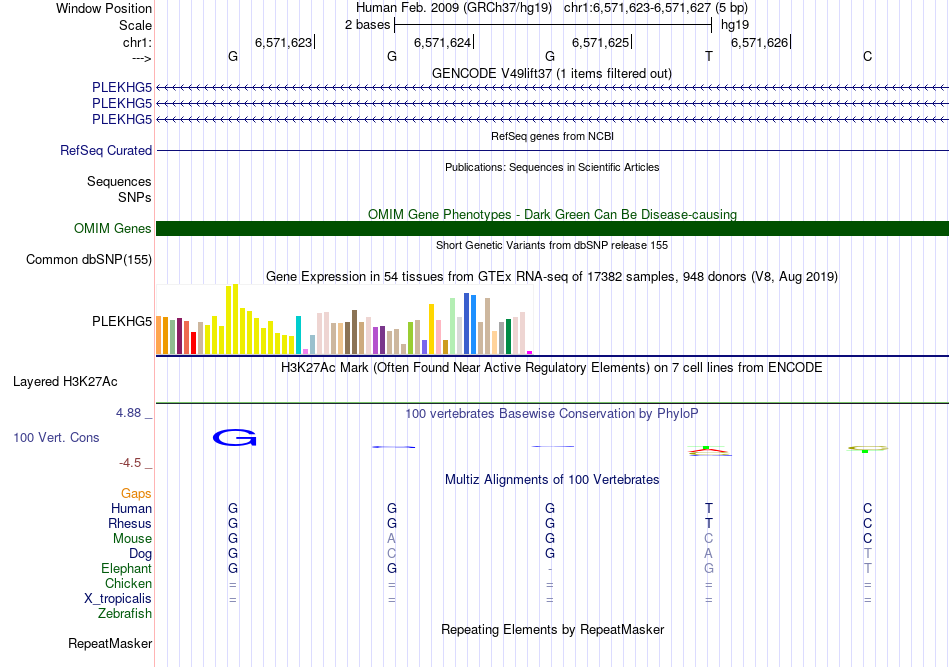
Task: Click the -4.5 PhyloP lower scale value
Action: coord(130,463)
